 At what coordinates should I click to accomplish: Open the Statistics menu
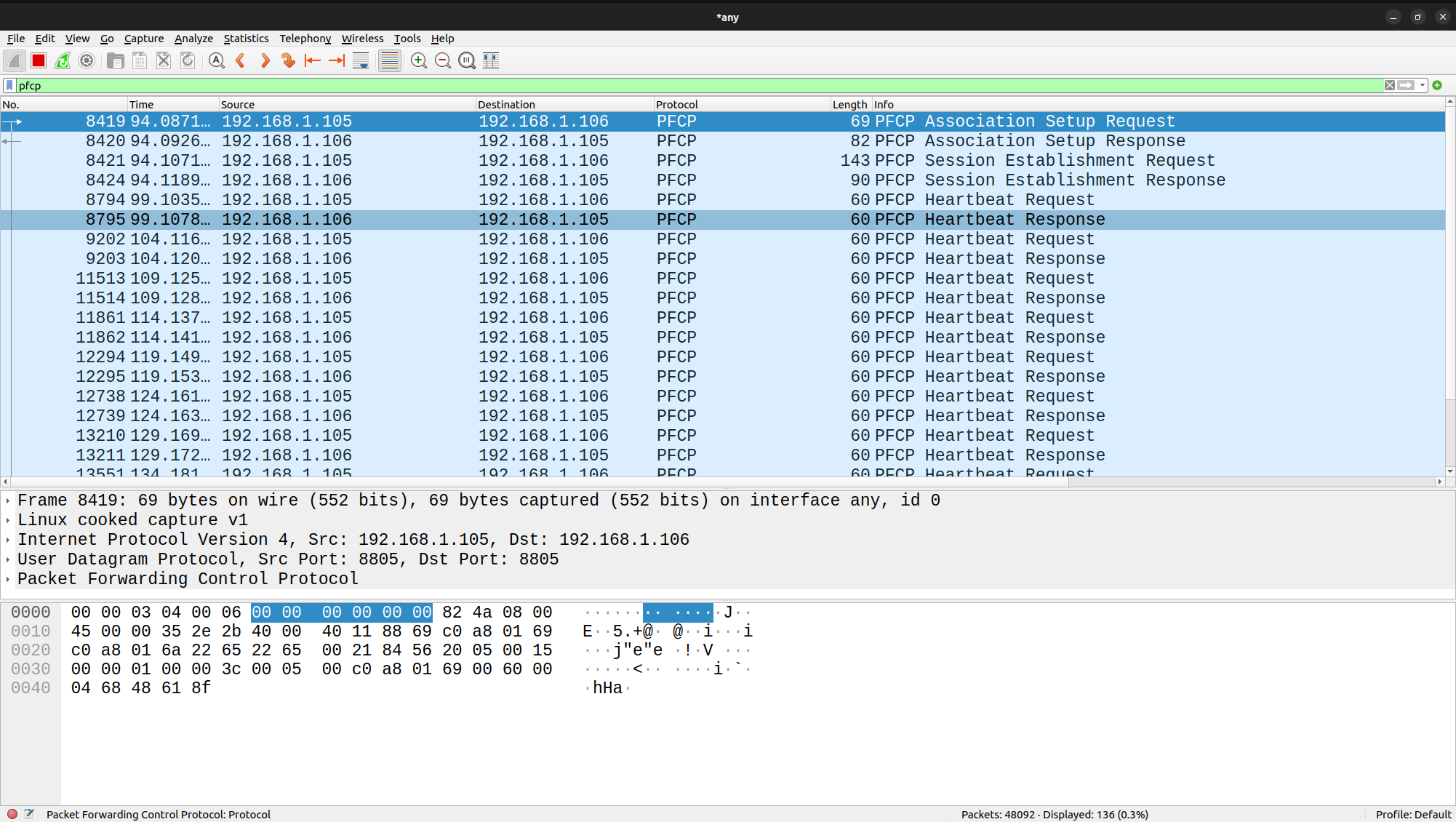(x=246, y=39)
